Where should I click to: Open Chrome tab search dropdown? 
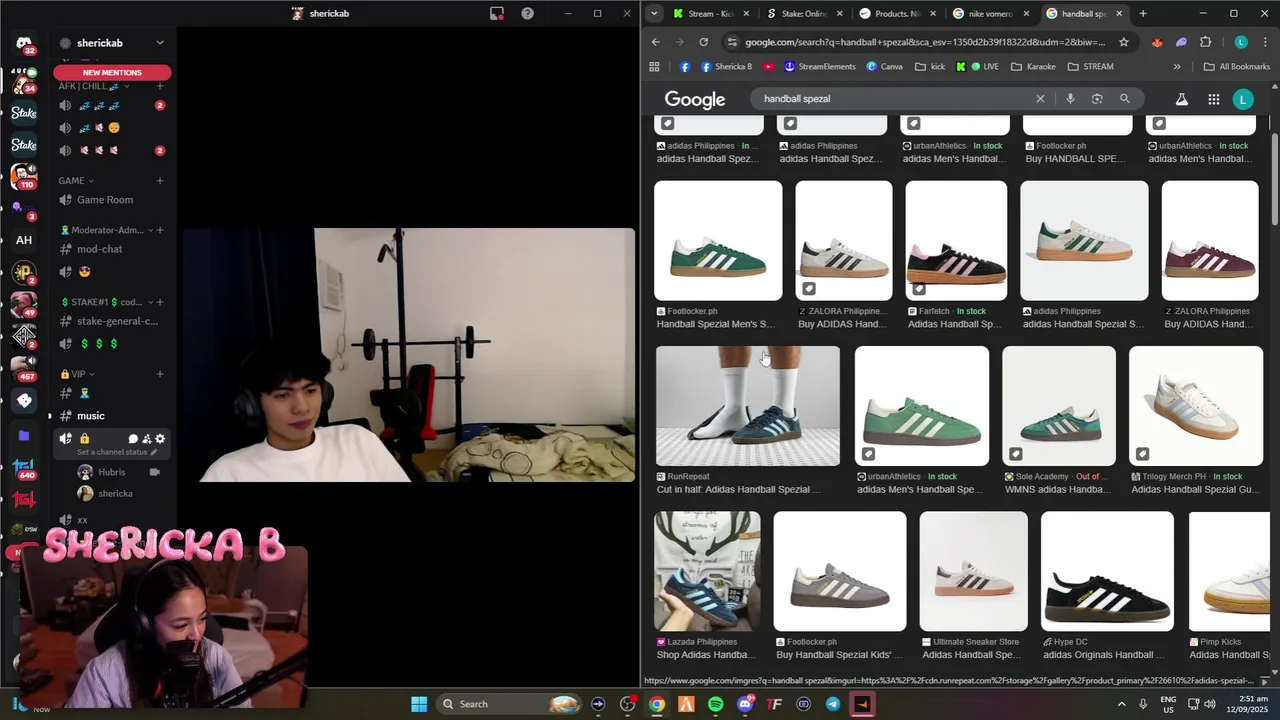click(653, 13)
